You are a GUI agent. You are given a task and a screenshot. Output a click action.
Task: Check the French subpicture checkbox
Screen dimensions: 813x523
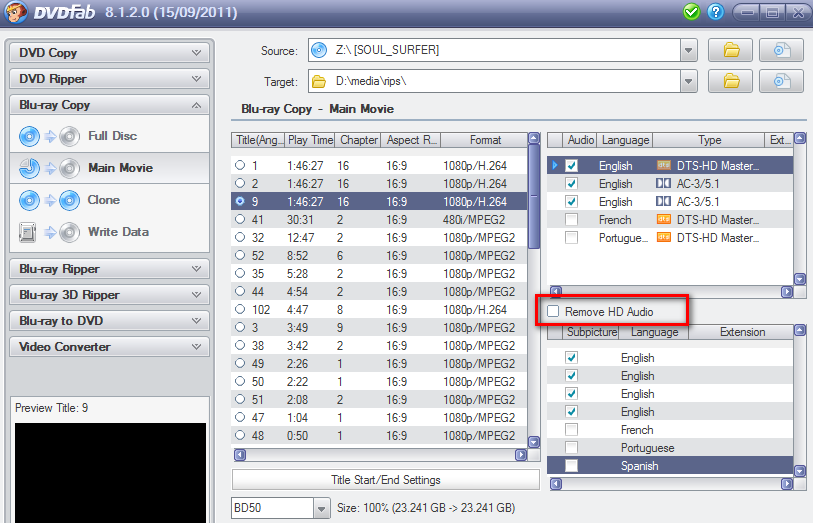tap(571, 430)
